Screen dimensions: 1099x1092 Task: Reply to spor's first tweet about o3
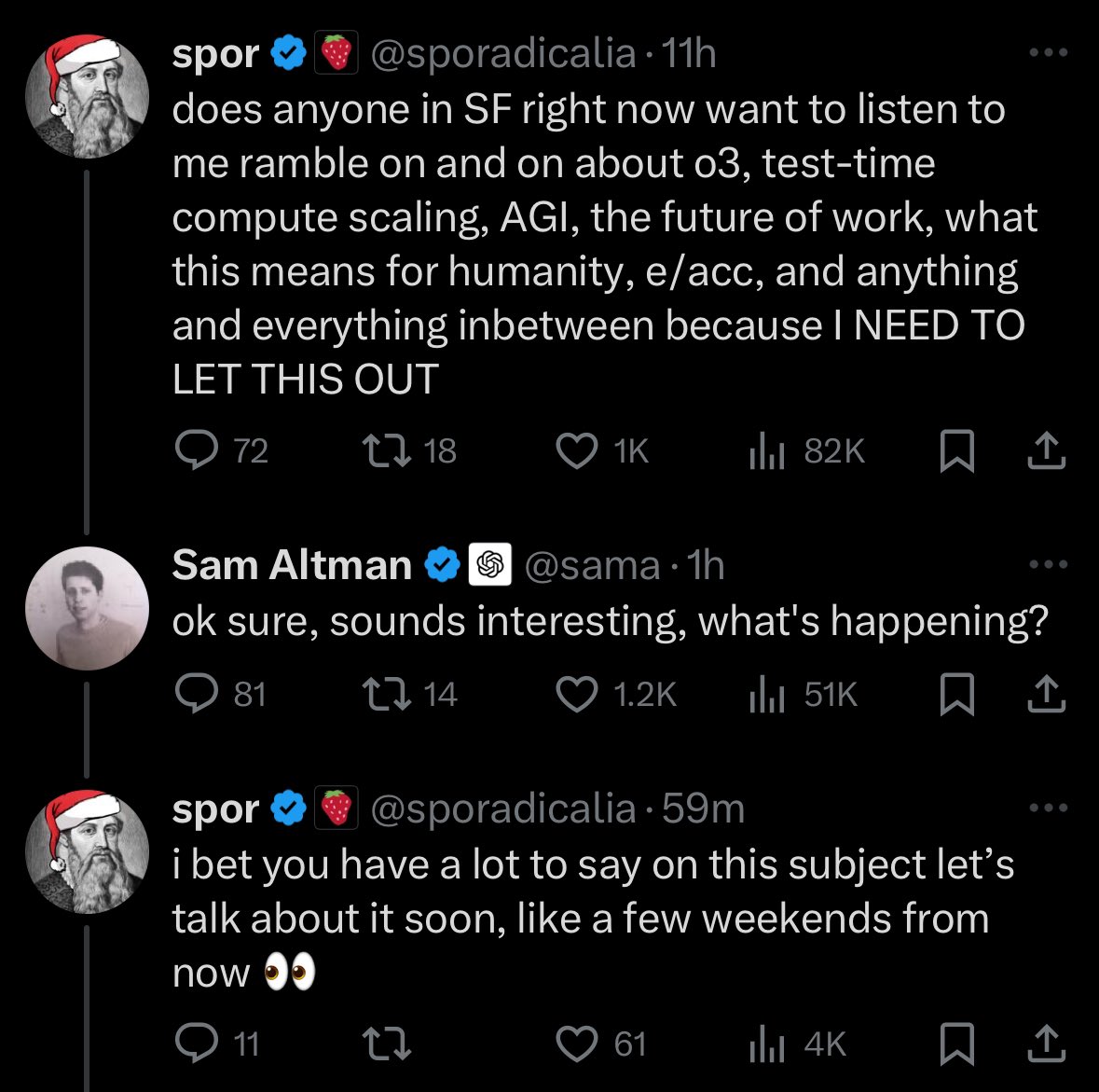pos(195,451)
